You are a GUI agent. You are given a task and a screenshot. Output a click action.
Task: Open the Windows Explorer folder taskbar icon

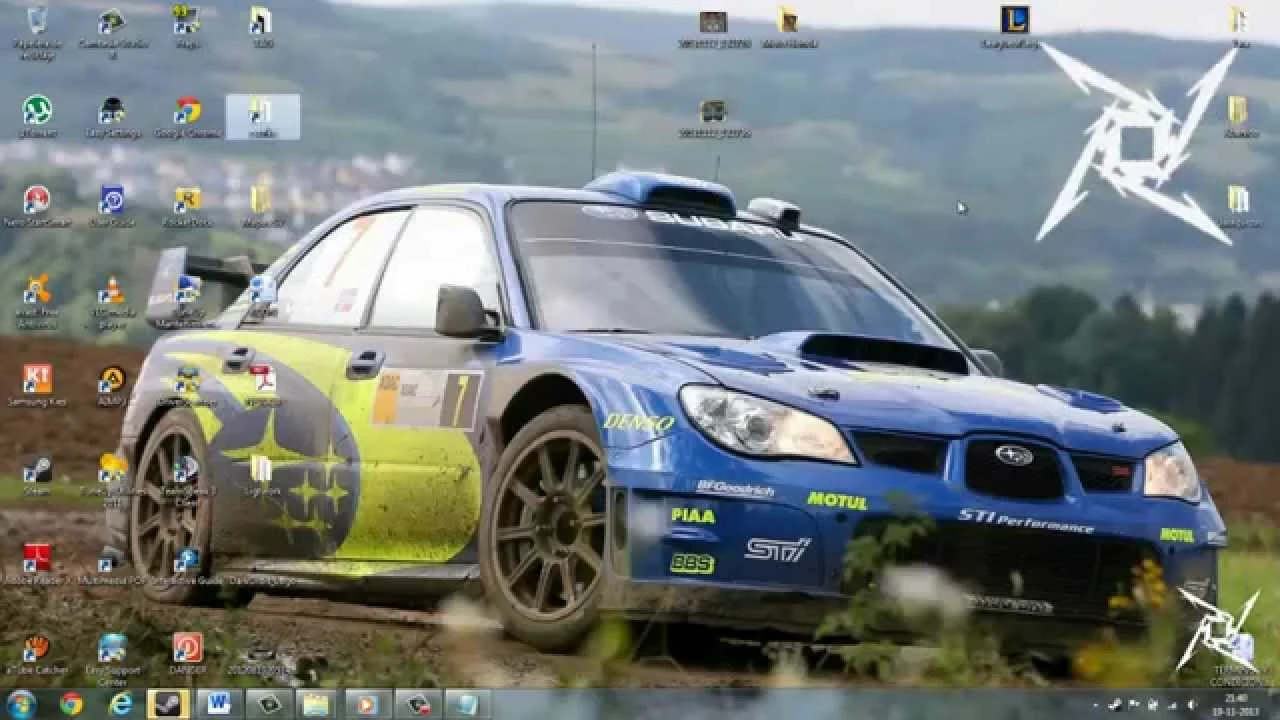pyautogui.click(x=317, y=704)
